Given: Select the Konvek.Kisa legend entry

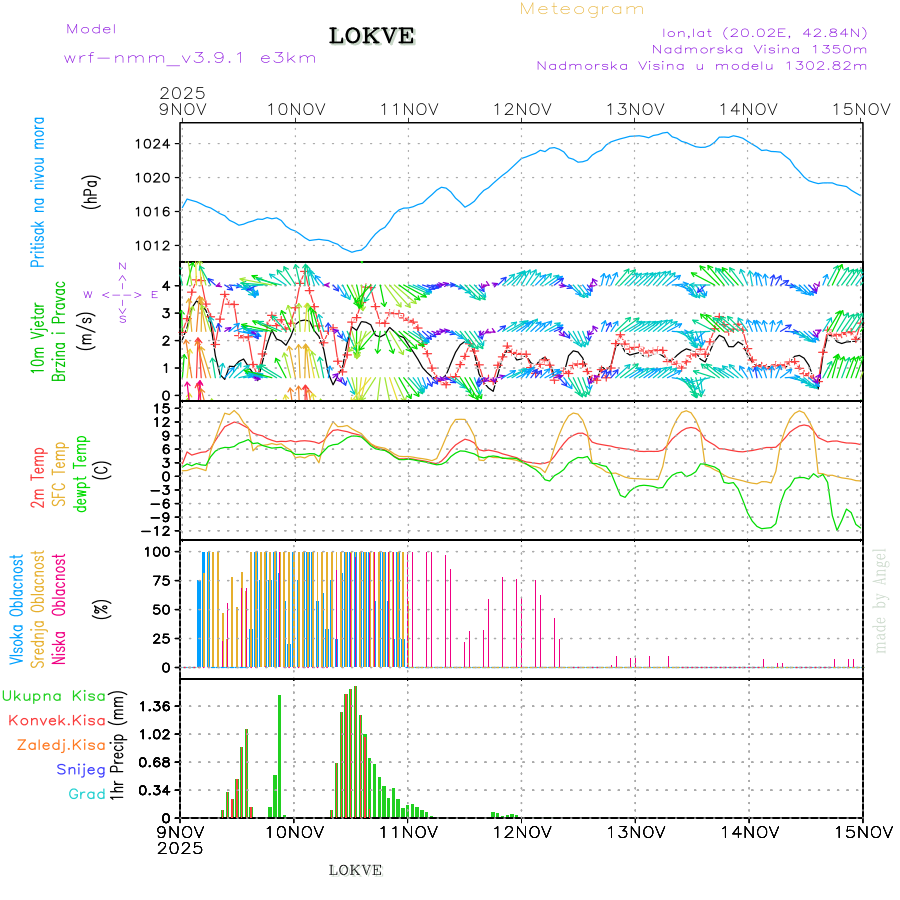Looking at the screenshot, I should click(56, 720).
